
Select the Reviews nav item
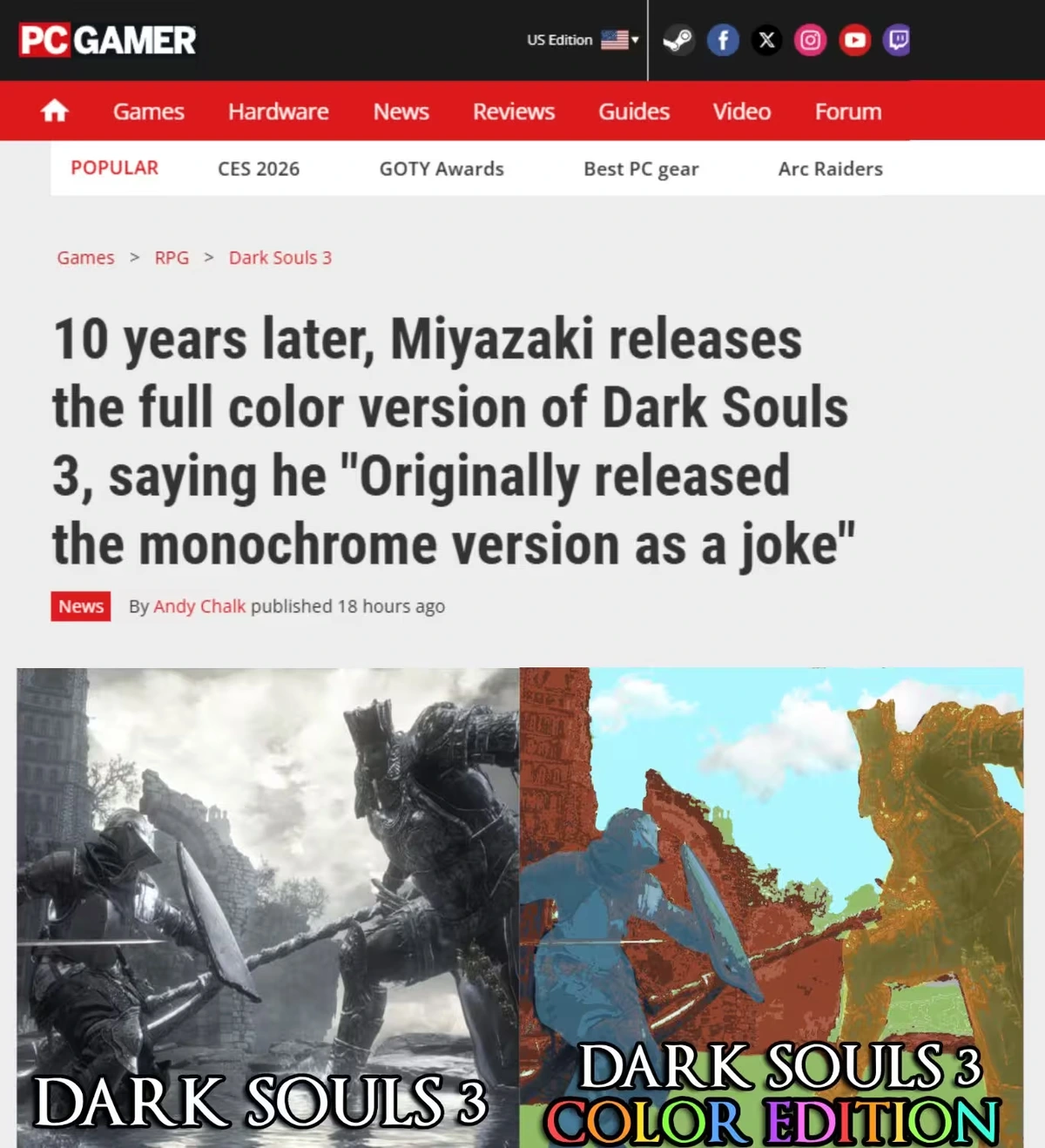point(513,111)
